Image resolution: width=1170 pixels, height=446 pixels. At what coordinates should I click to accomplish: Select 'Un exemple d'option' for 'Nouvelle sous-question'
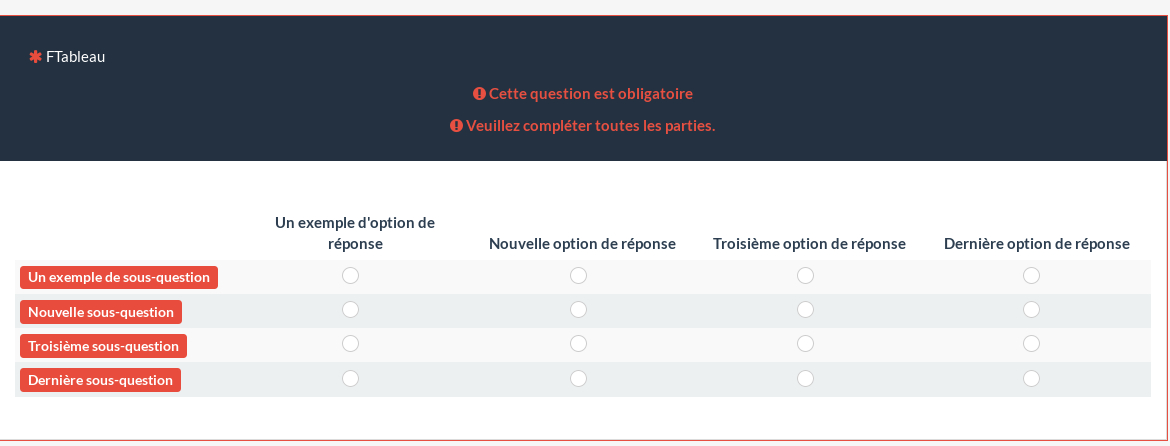pos(350,310)
